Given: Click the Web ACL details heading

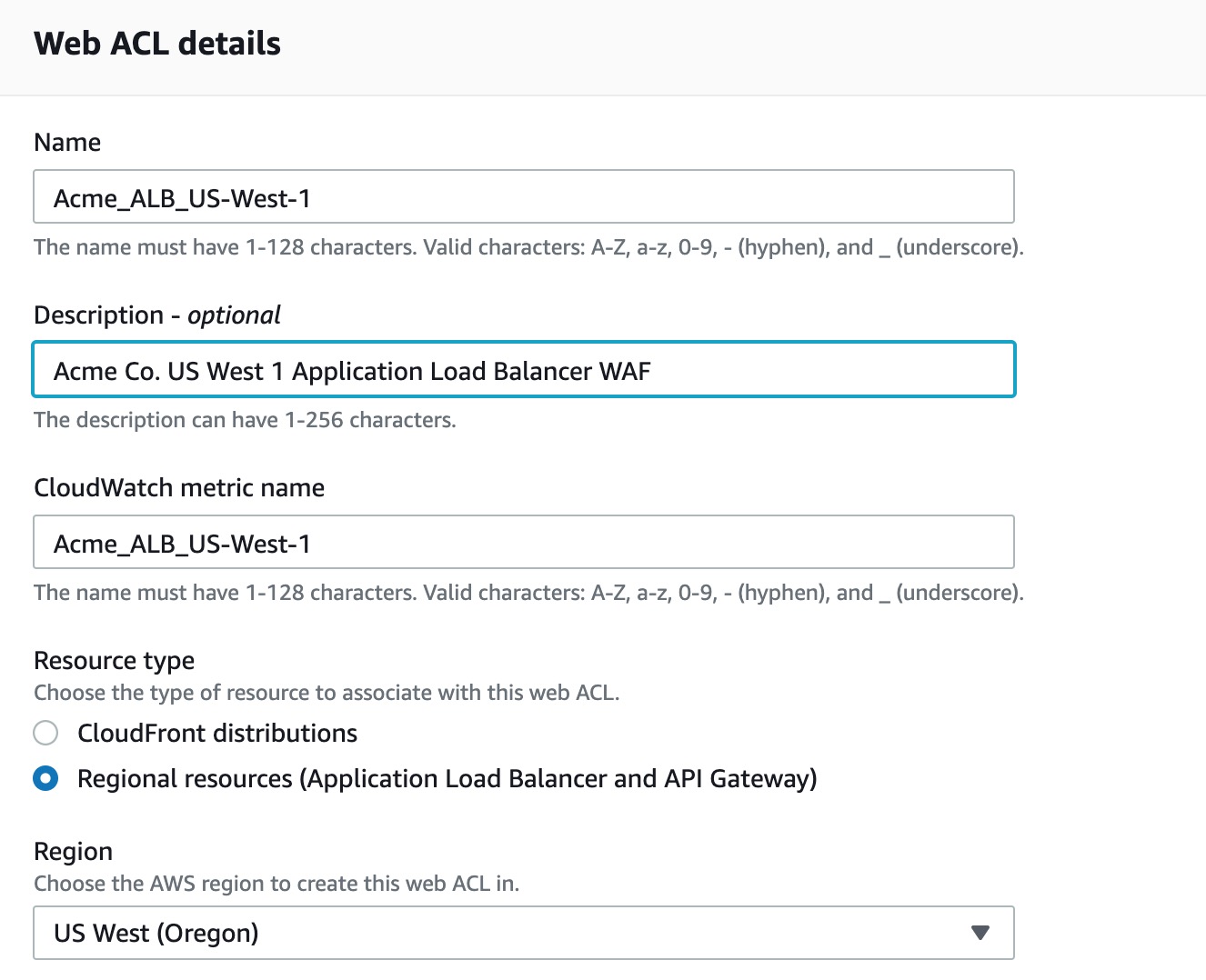Looking at the screenshot, I should tap(157, 44).
